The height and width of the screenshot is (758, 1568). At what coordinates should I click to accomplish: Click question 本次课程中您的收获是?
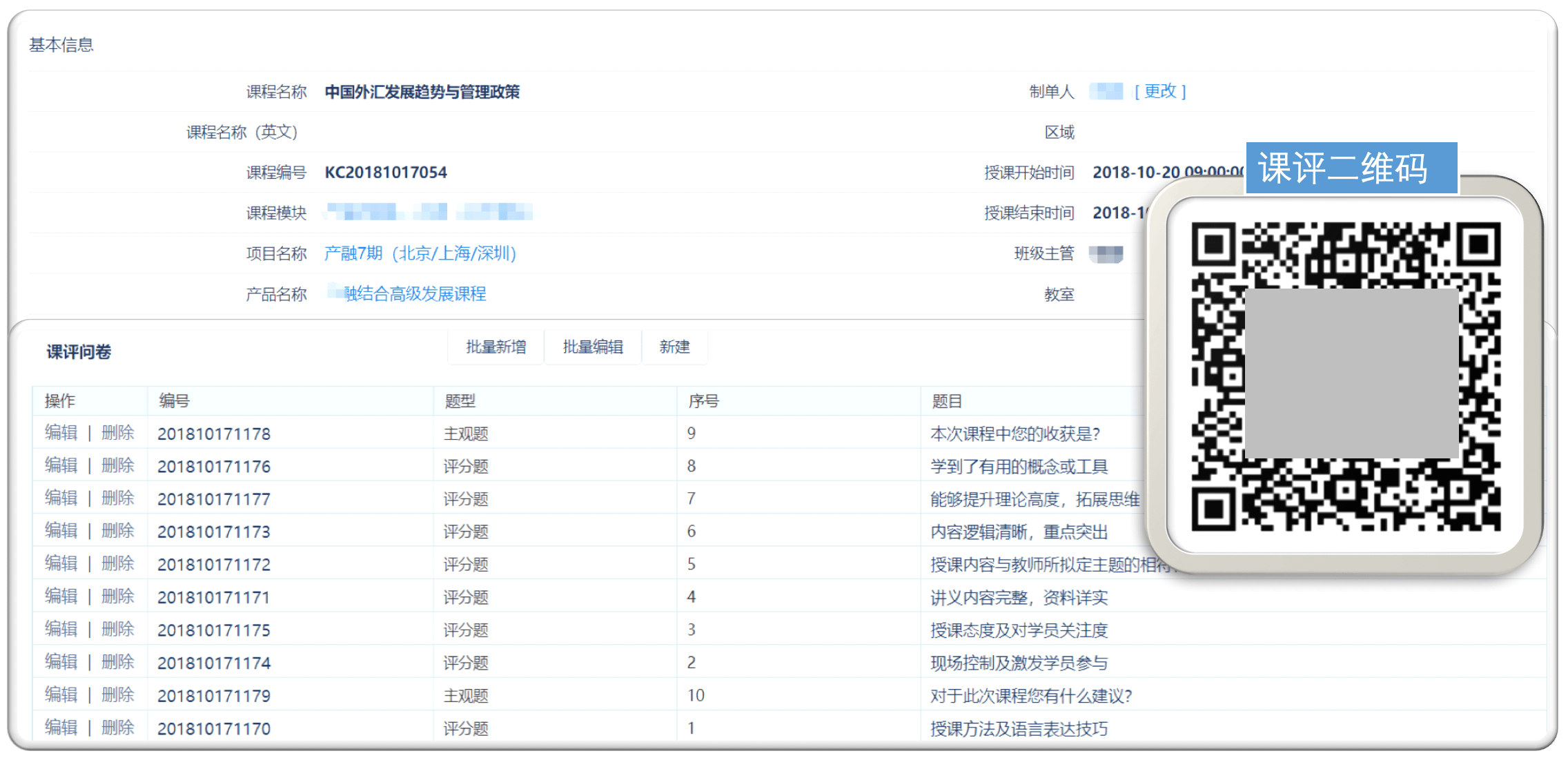[x=1015, y=434]
